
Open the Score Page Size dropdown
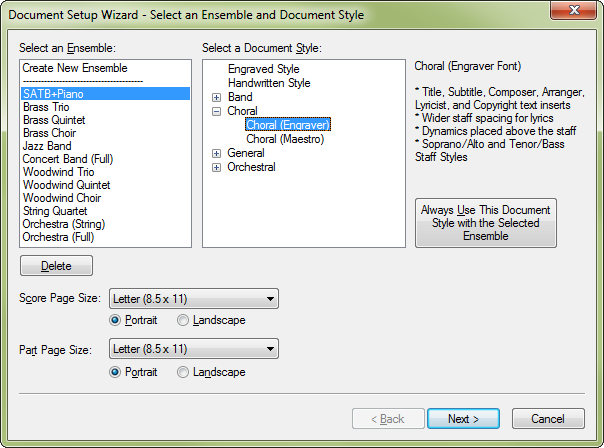pyautogui.click(x=194, y=299)
